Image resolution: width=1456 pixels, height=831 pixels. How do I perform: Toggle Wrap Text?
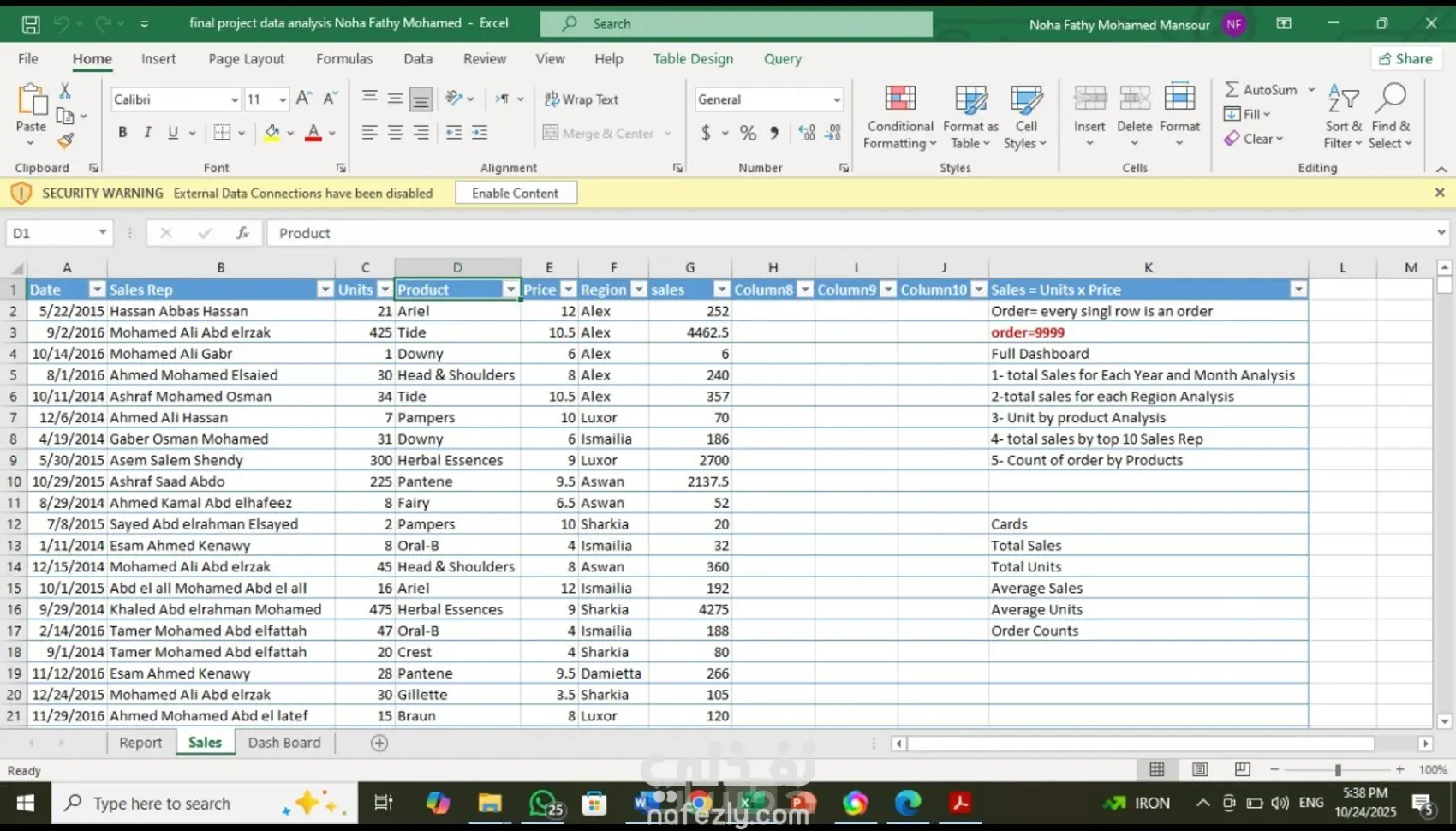click(581, 99)
